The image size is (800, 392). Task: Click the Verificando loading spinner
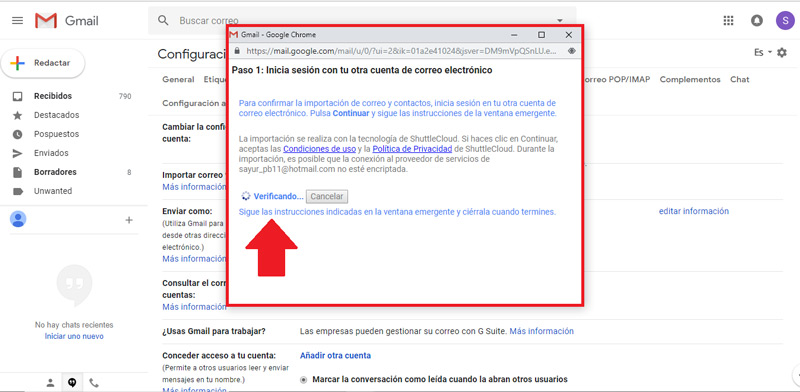246,197
